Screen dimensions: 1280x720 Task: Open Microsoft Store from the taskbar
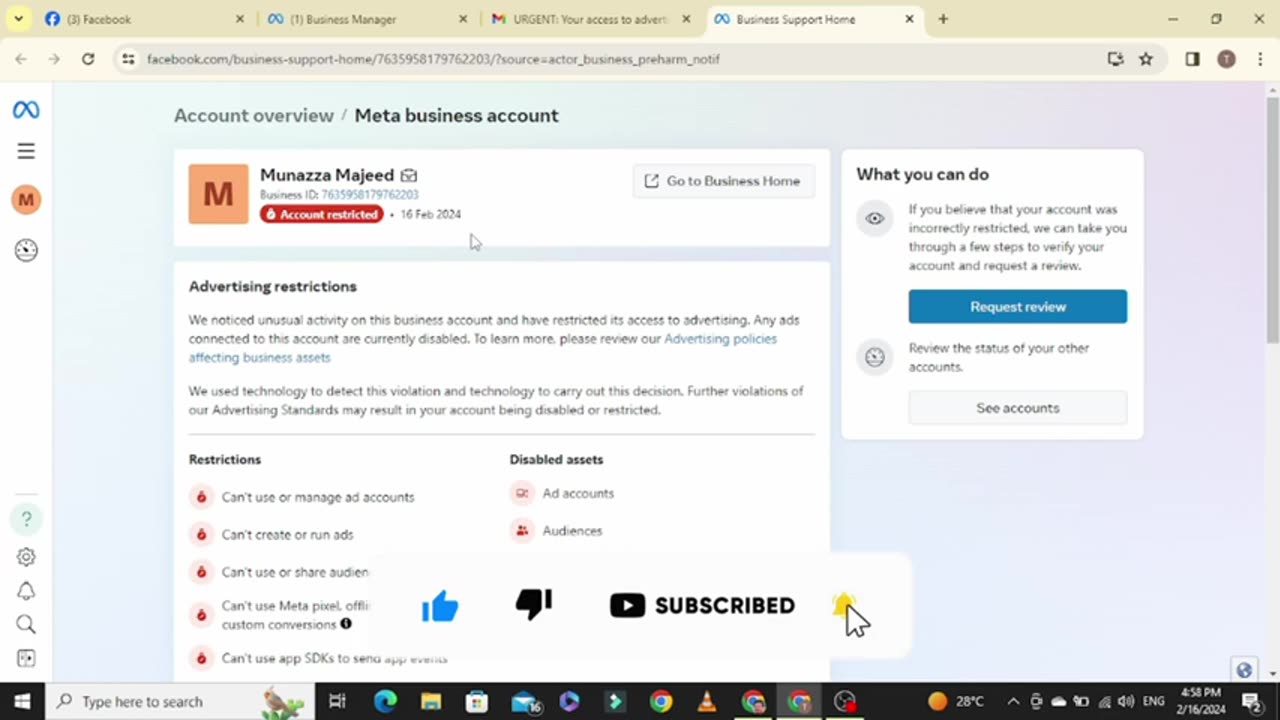(x=477, y=701)
